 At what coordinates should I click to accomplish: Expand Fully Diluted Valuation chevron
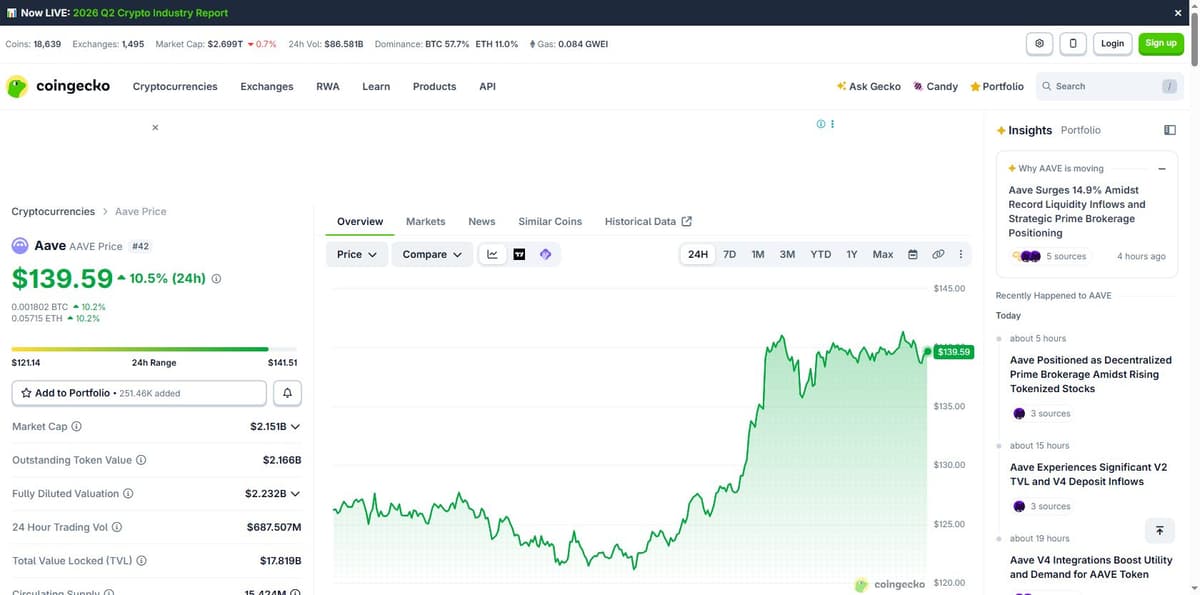[295, 494]
